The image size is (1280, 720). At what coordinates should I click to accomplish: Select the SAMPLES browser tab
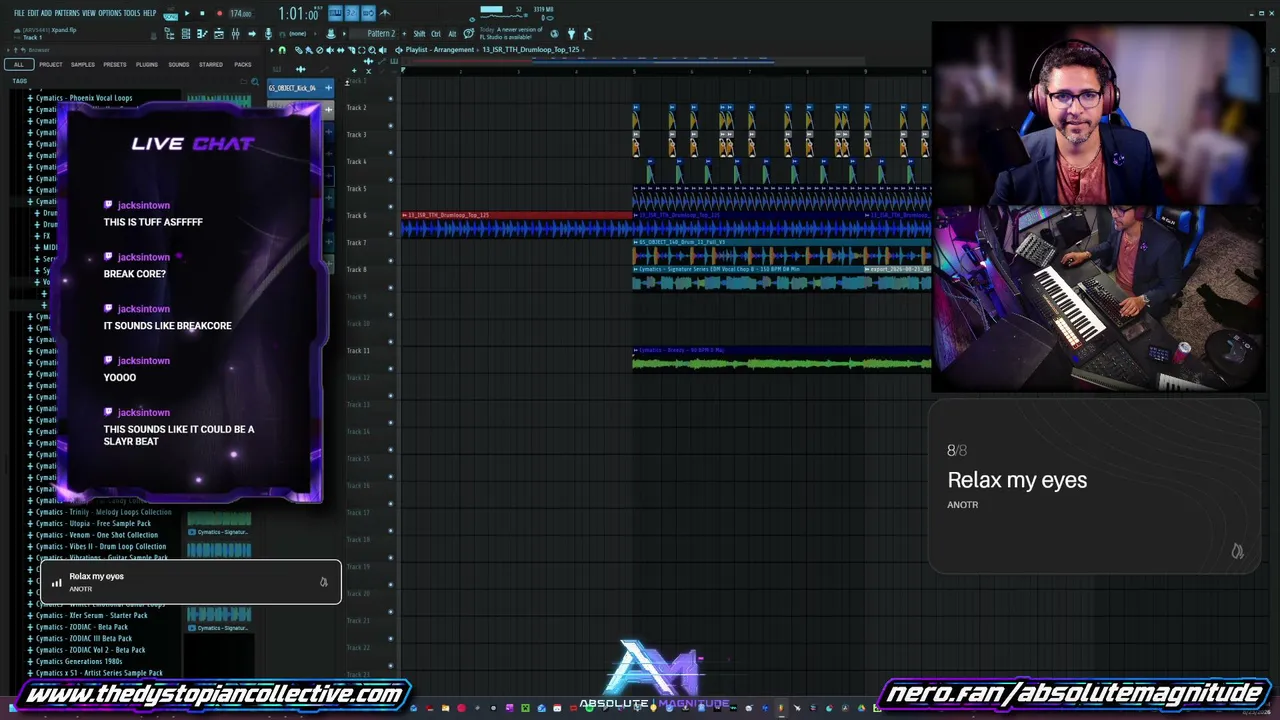(83, 65)
